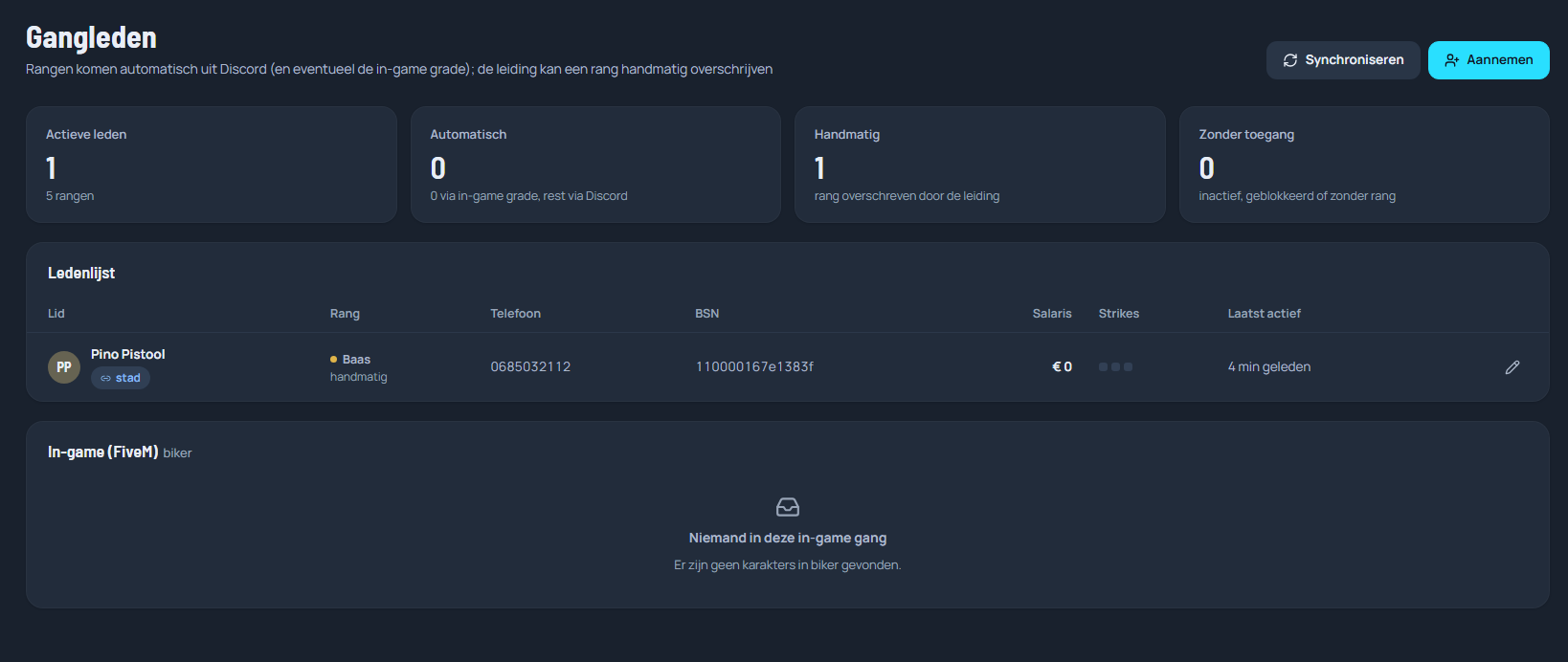This screenshot has height=662, width=1568.
Task: Click the 'Niemand in deze in-game gang' message
Action: [788, 539]
